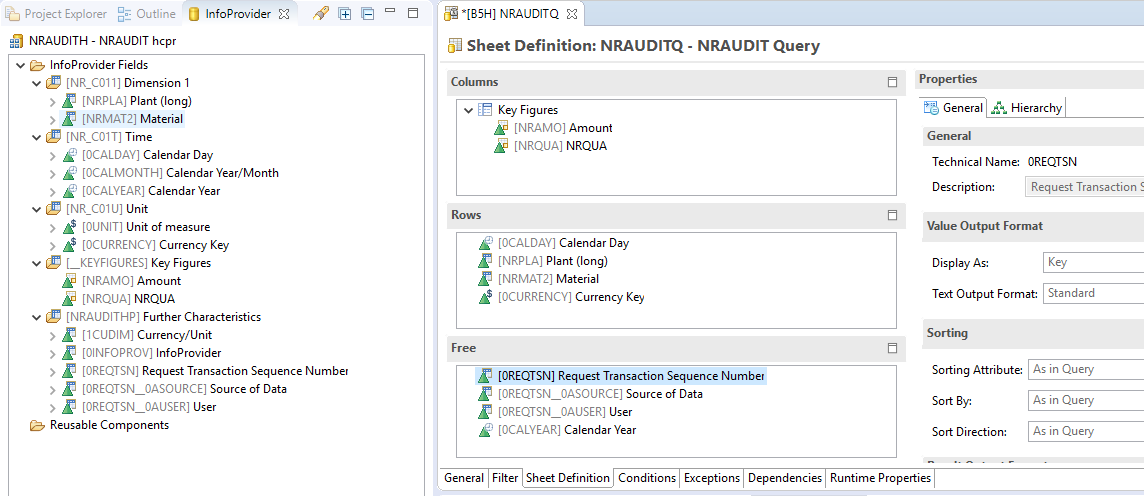The image size is (1144, 496).
Task: Maximize the Rows section
Action: [892, 215]
